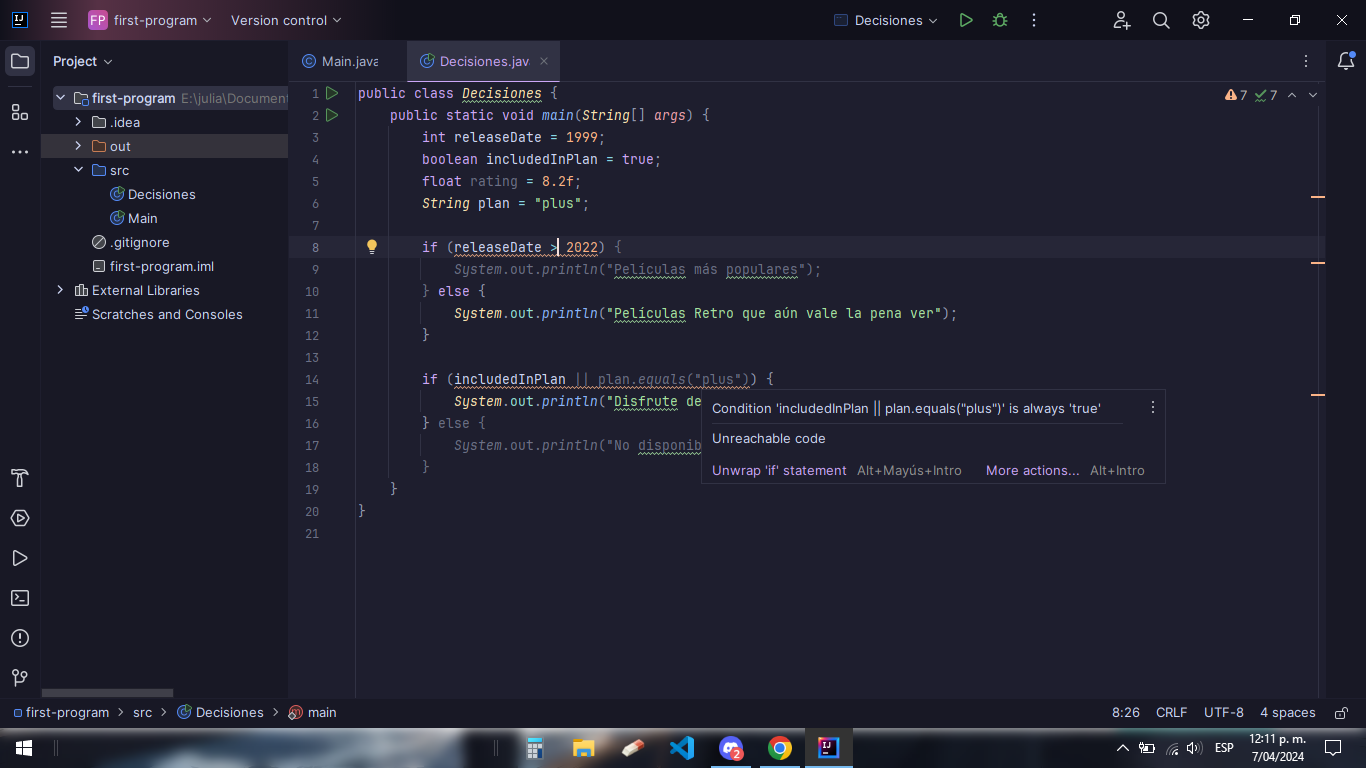Expand the out folder
Screen dimensions: 1366x768
(x=79, y=146)
